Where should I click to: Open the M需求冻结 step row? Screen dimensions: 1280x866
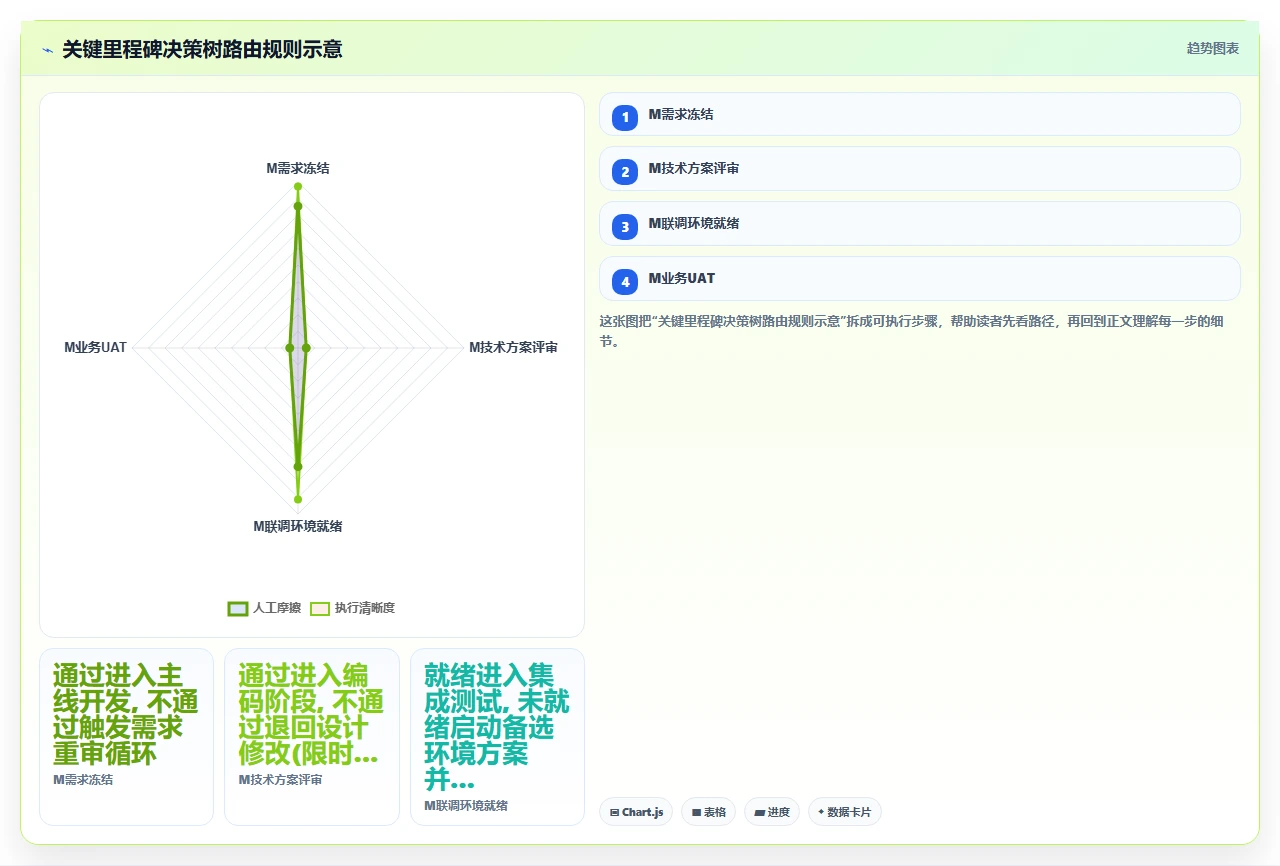click(919, 114)
